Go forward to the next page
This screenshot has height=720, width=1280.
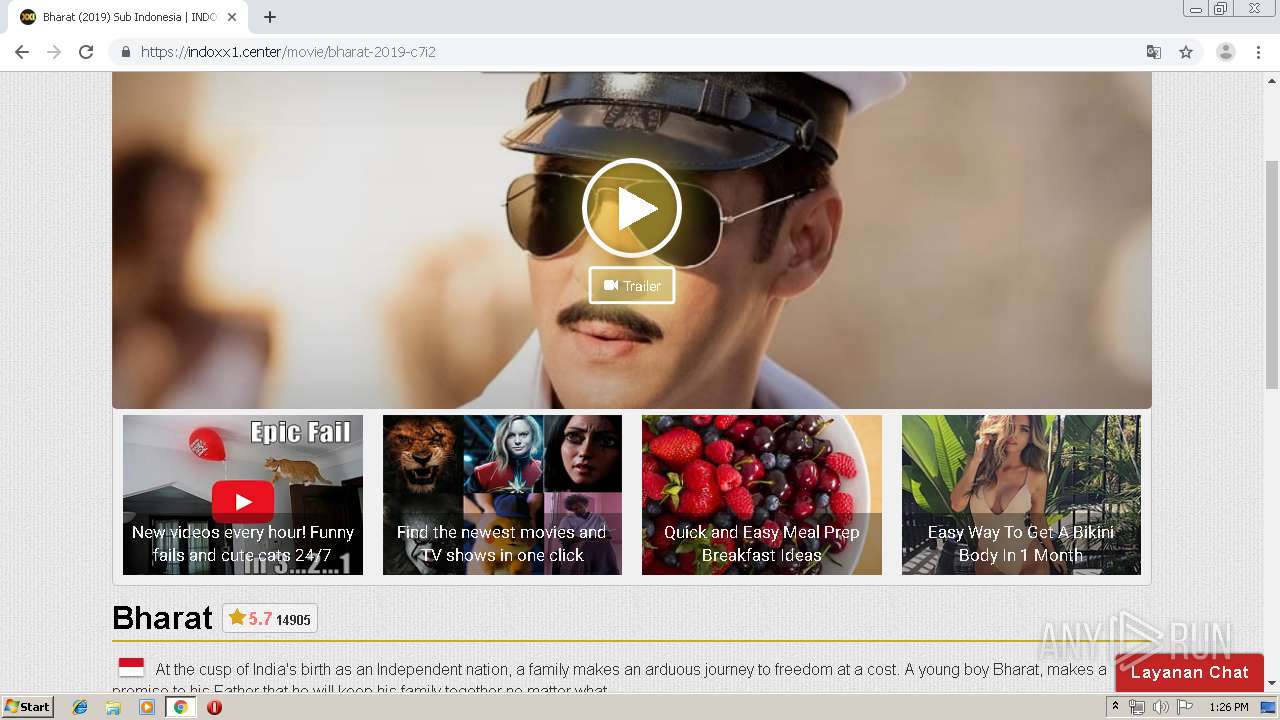coord(54,52)
